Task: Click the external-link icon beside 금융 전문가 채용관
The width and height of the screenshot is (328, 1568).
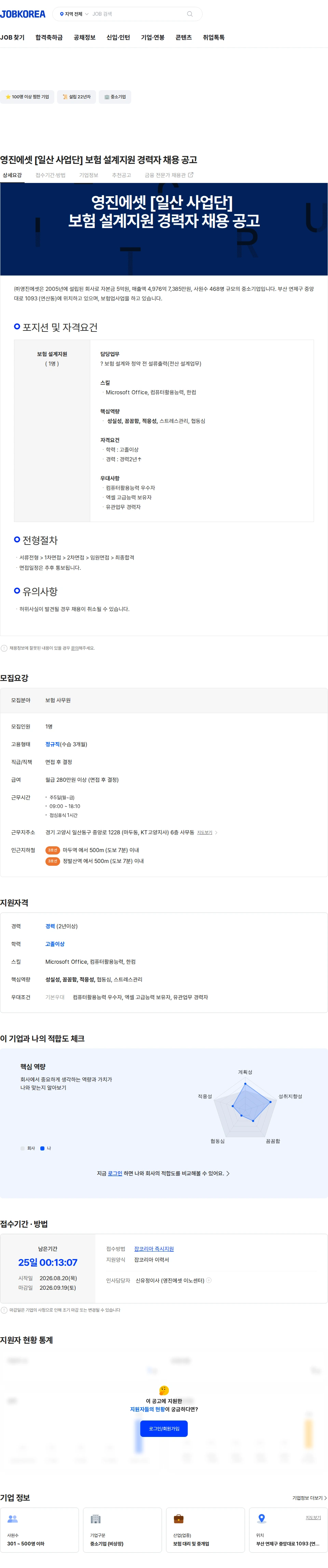Action: point(190,175)
